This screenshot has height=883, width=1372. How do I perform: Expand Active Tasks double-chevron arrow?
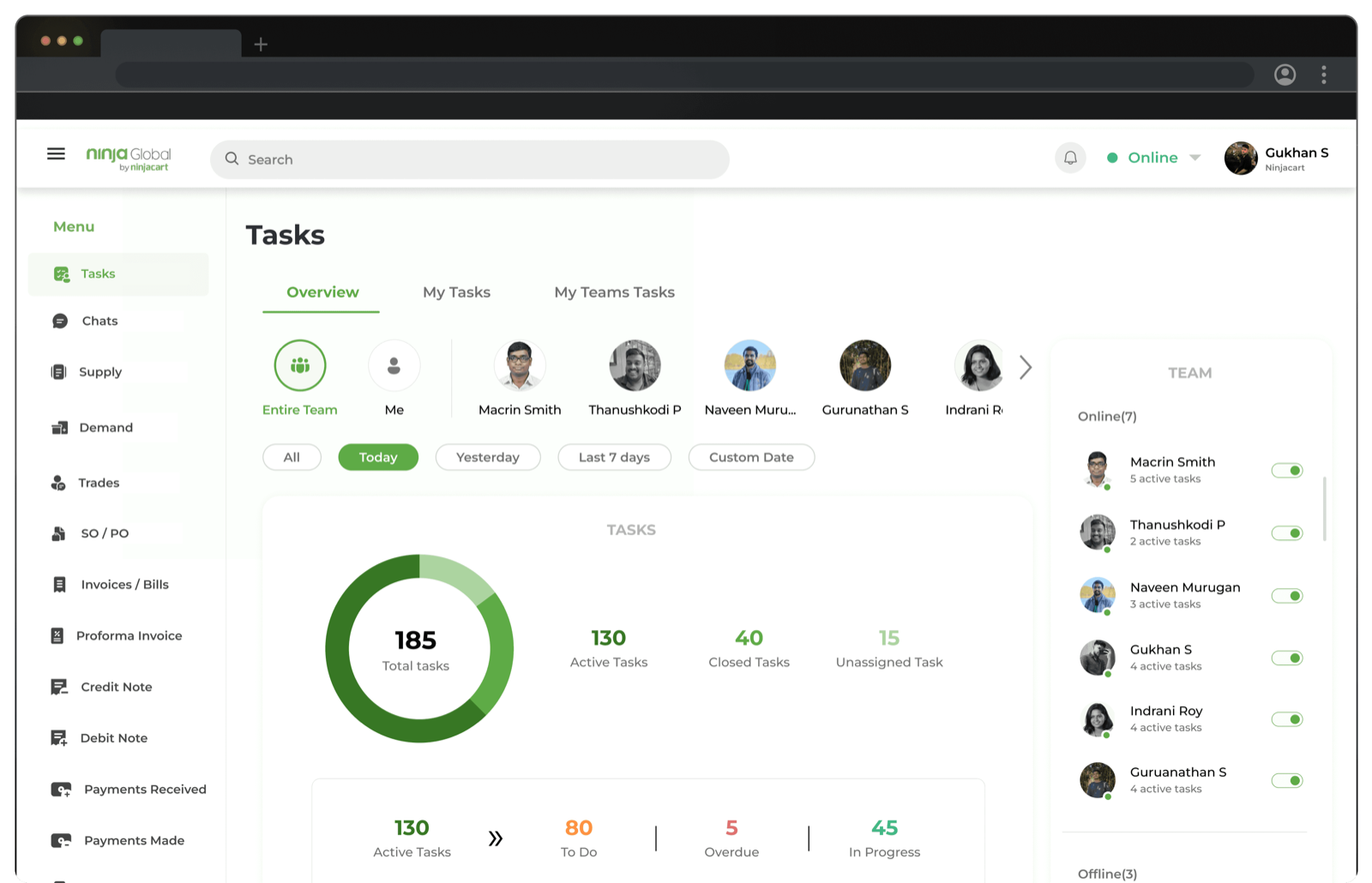496,838
